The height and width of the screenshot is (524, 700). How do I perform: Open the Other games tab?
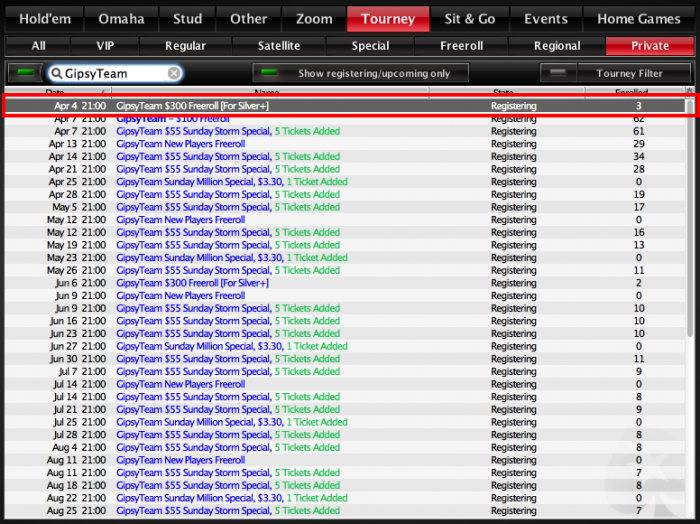[249, 19]
